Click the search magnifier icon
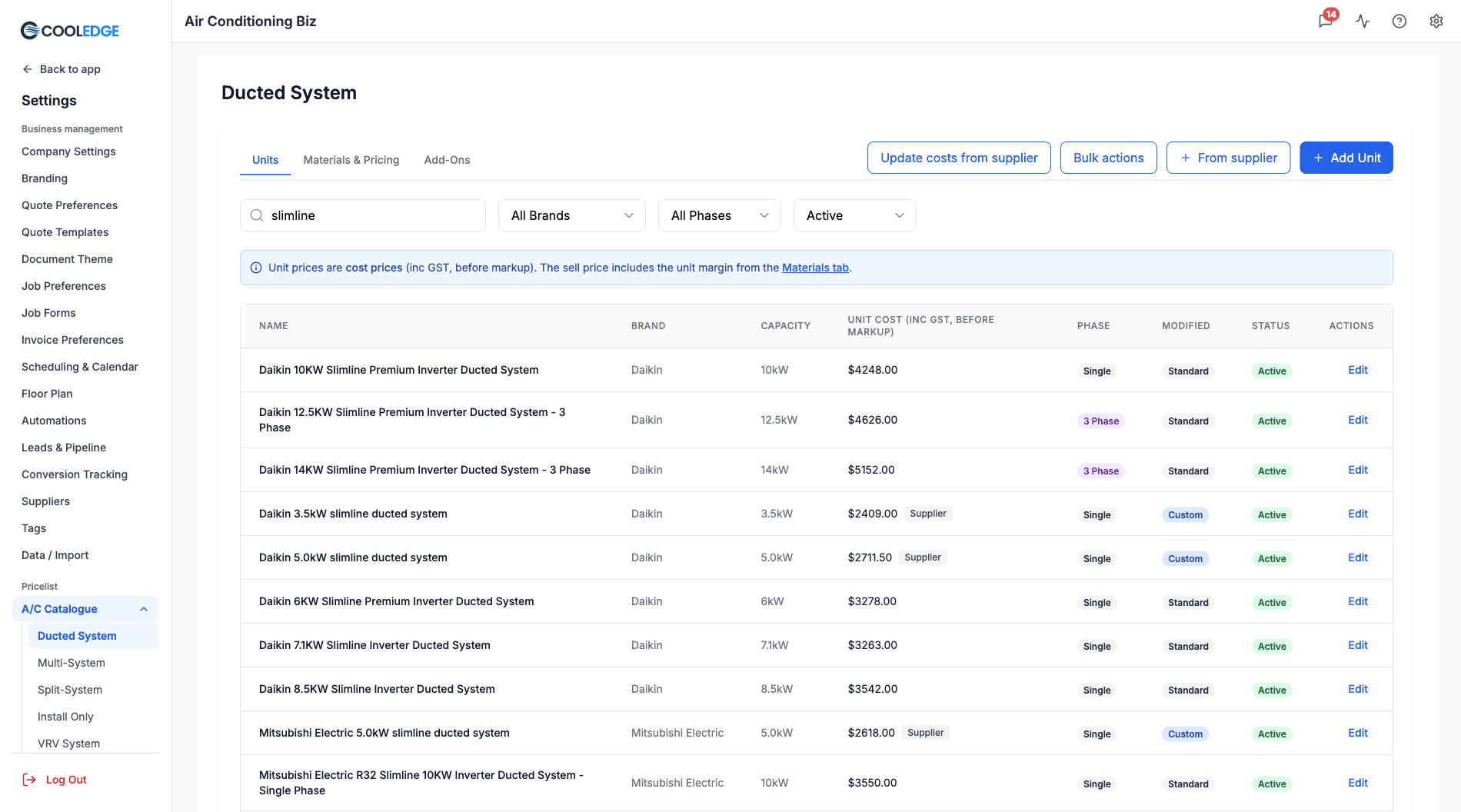Image resolution: width=1461 pixels, height=812 pixels. [x=257, y=215]
